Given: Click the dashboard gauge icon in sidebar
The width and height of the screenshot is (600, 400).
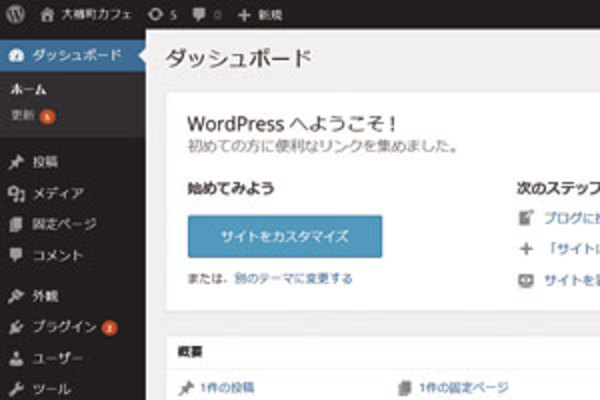Looking at the screenshot, I should coord(16,56).
